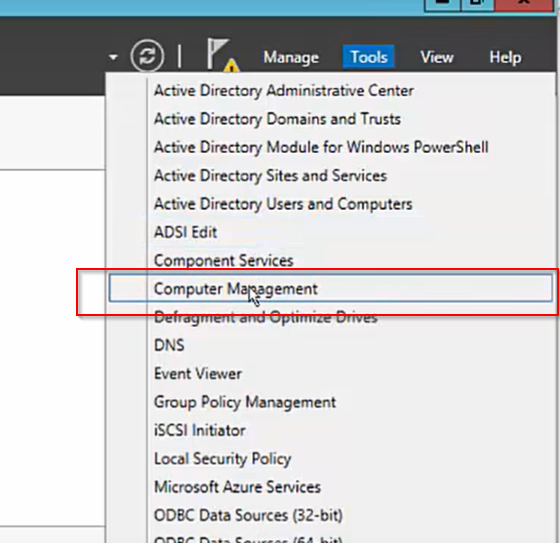The image size is (560, 543).
Task: Launch the DNS manager
Action: click(169, 345)
